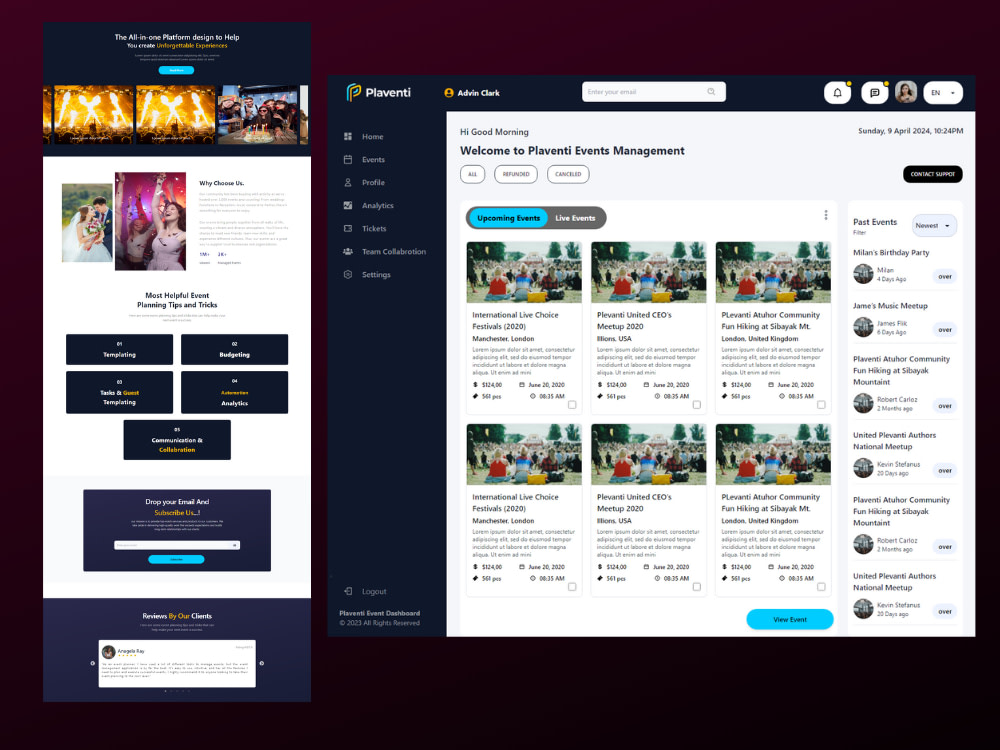Open the Newest filter dropdown in Past Events
The image size is (1000, 750).
[x=934, y=226]
